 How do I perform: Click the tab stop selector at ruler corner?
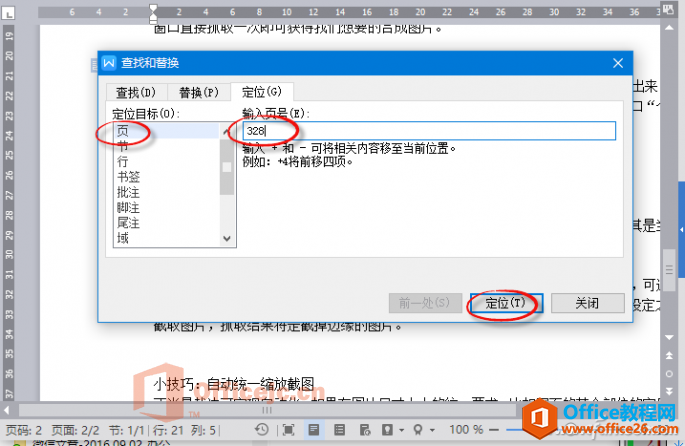click(x=8, y=14)
